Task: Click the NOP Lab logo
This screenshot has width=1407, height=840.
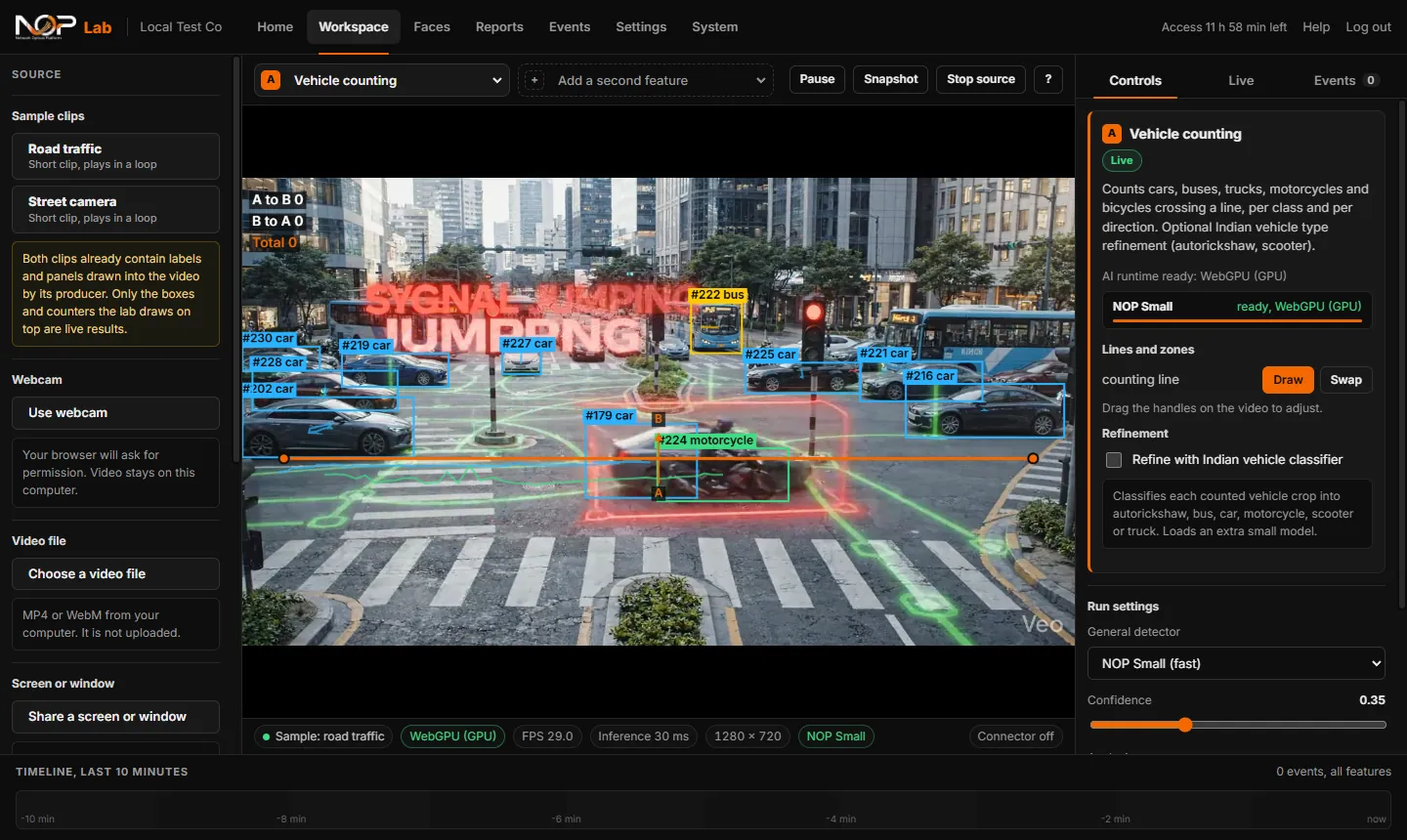Action: pyautogui.click(x=63, y=26)
